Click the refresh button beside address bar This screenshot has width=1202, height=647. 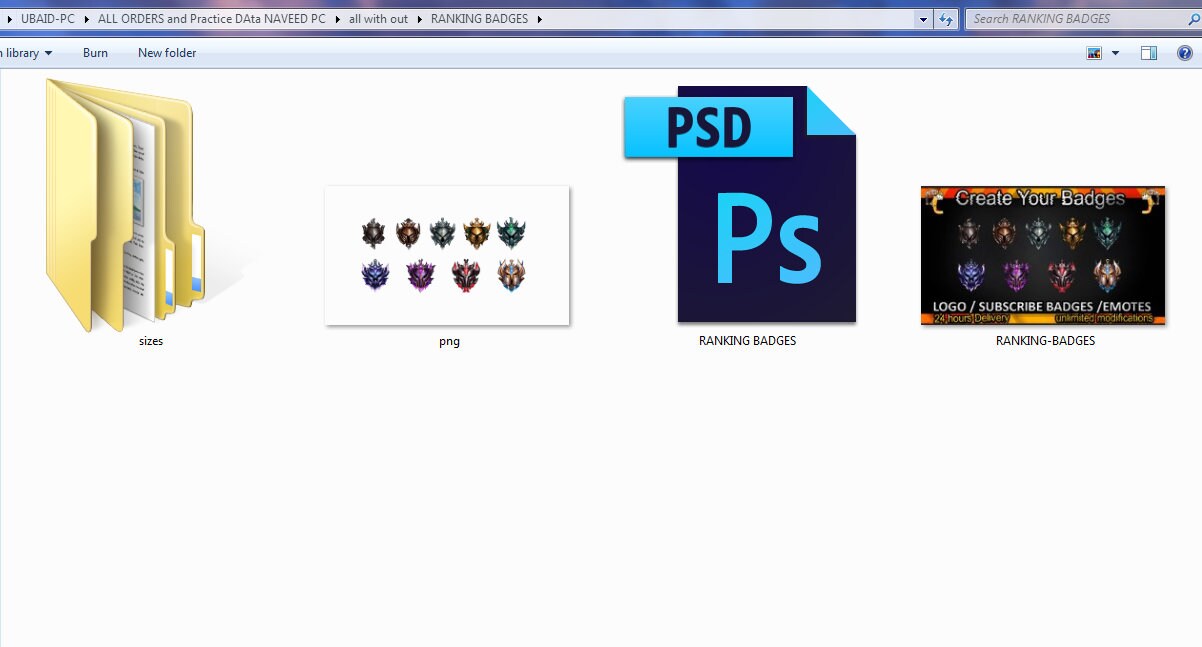click(x=945, y=19)
